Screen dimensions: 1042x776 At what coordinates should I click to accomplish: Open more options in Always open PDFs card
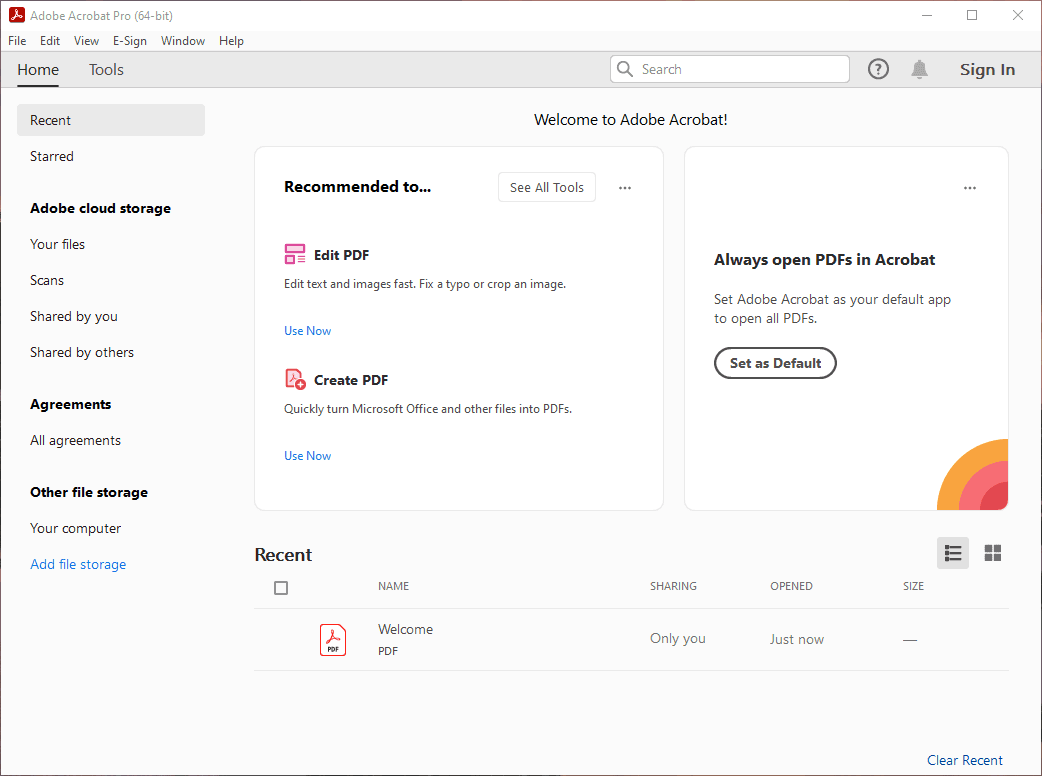[970, 188]
